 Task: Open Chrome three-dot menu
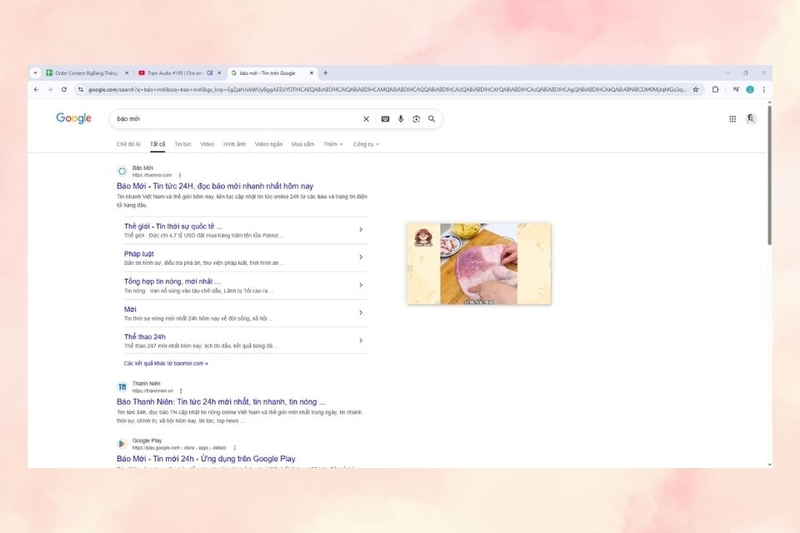coord(764,89)
